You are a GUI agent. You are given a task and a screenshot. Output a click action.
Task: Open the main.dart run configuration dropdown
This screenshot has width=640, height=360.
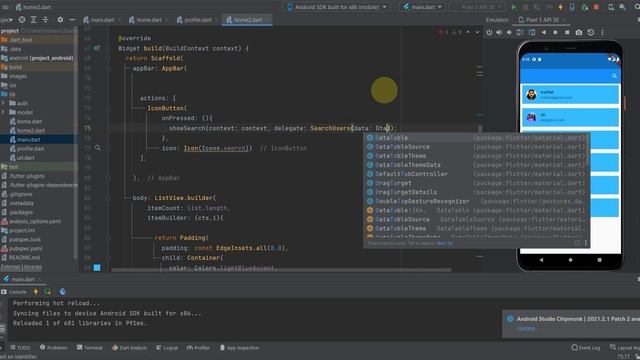(x=422, y=7)
